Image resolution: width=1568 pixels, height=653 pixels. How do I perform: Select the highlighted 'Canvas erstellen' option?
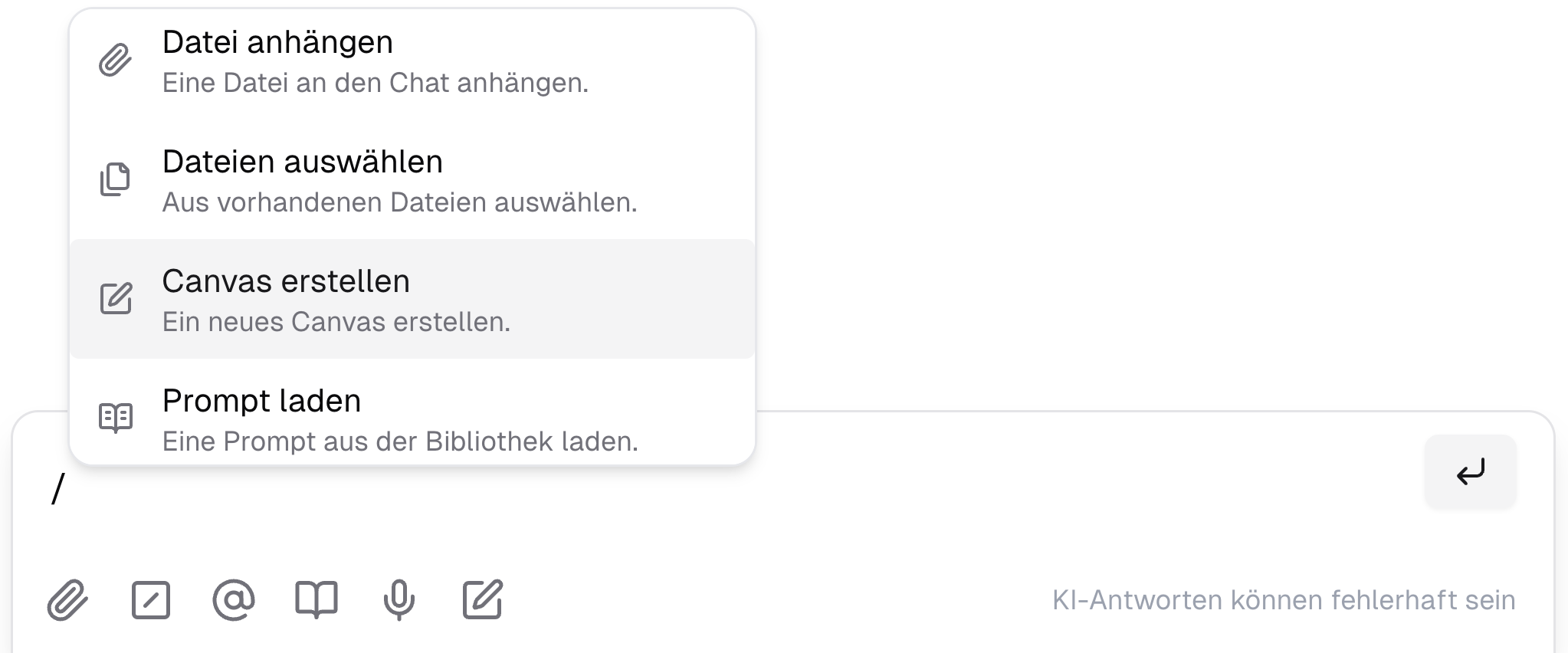[286, 281]
